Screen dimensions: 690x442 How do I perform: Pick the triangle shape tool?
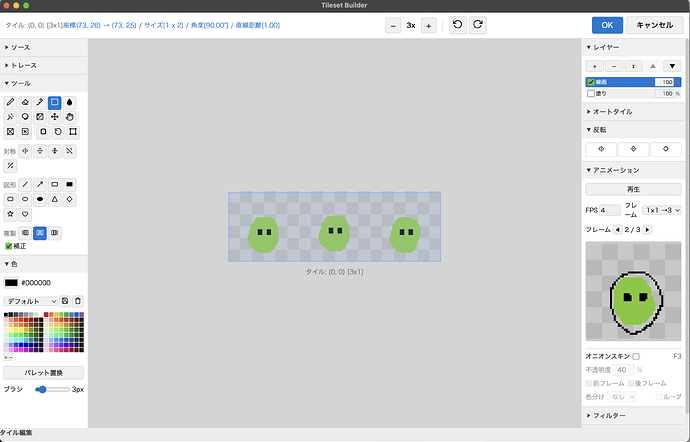point(55,199)
